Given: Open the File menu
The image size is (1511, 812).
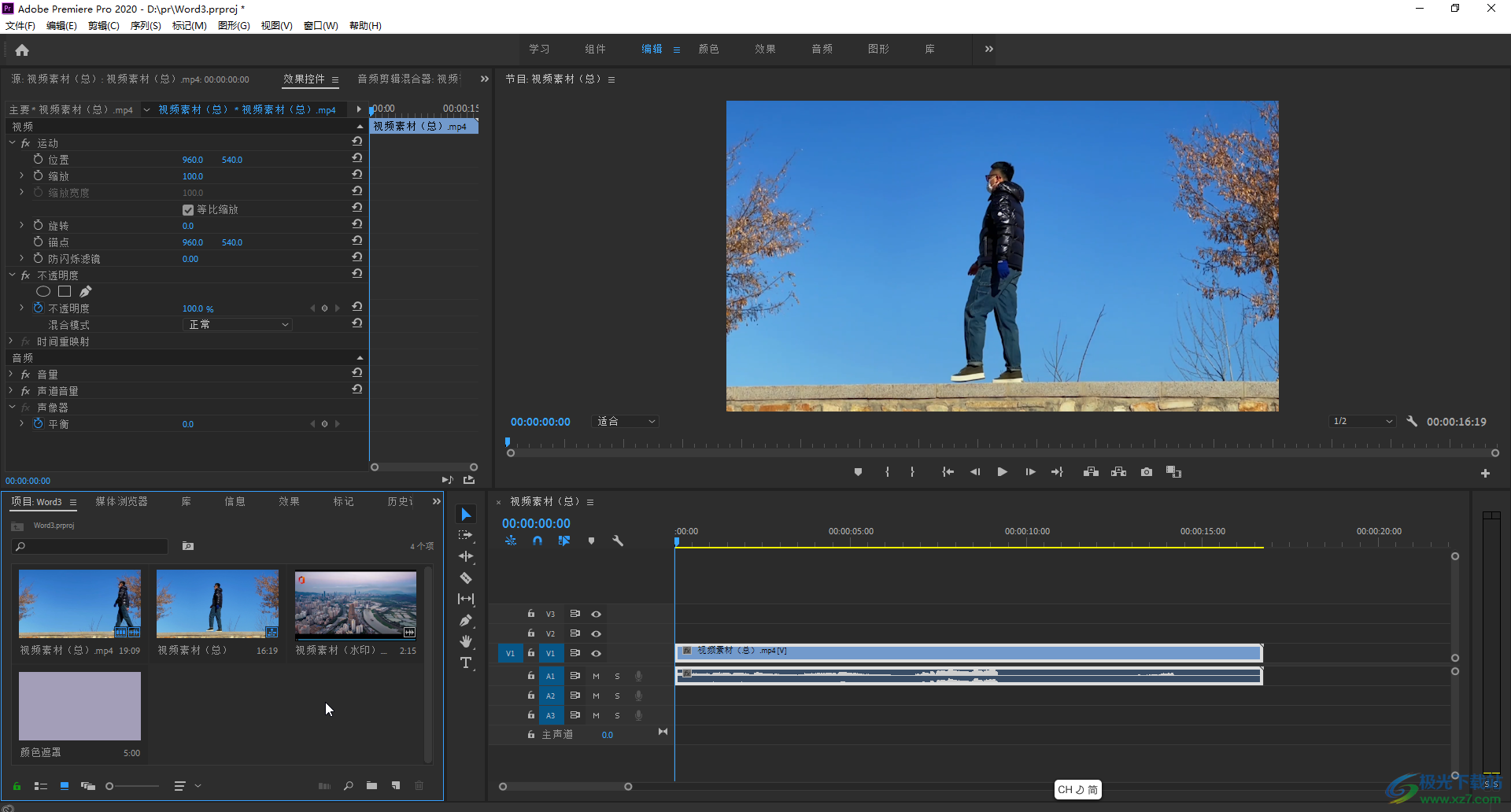Looking at the screenshot, I should [x=20, y=26].
